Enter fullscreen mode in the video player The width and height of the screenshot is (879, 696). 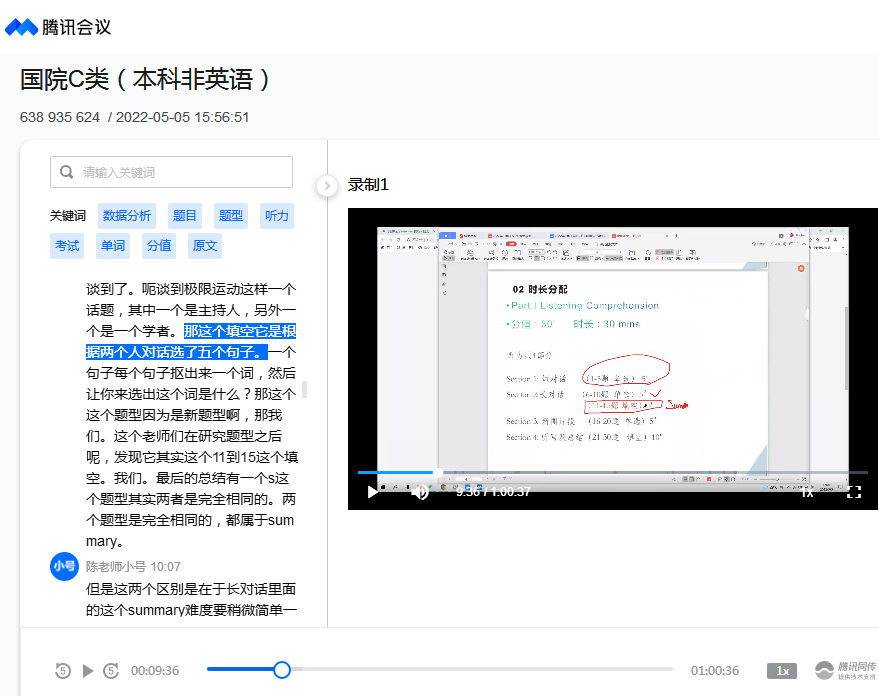(x=854, y=491)
